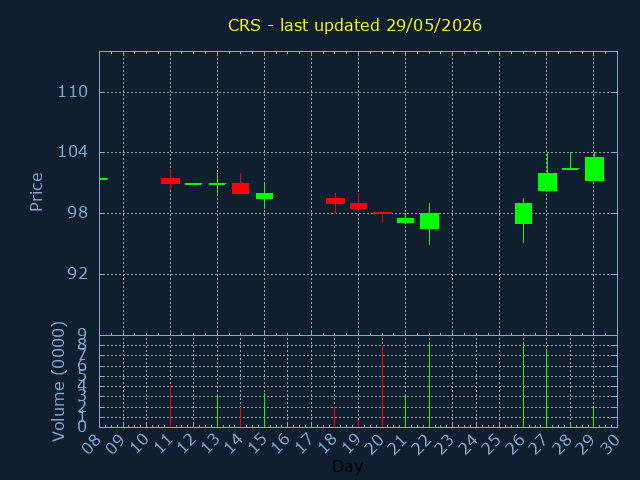Click the chart title CRS last updated 29/05/2026
This screenshot has width=640, height=480.
pos(355,25)
